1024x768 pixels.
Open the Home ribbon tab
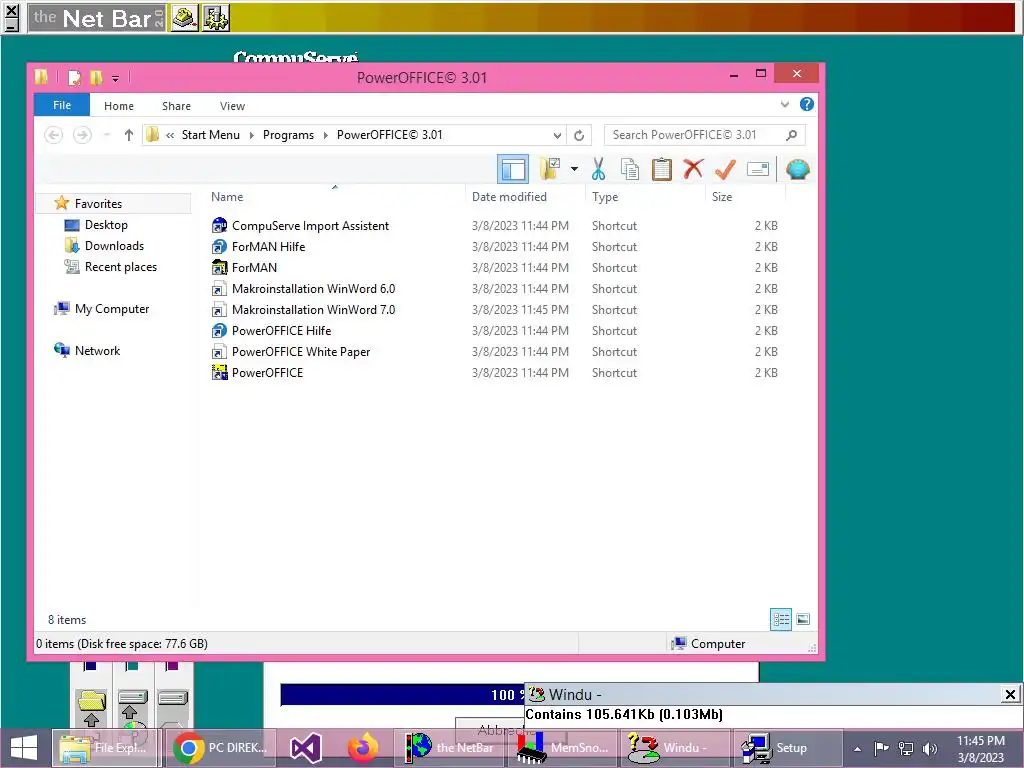pyautogui.click(x=119, y=106)
